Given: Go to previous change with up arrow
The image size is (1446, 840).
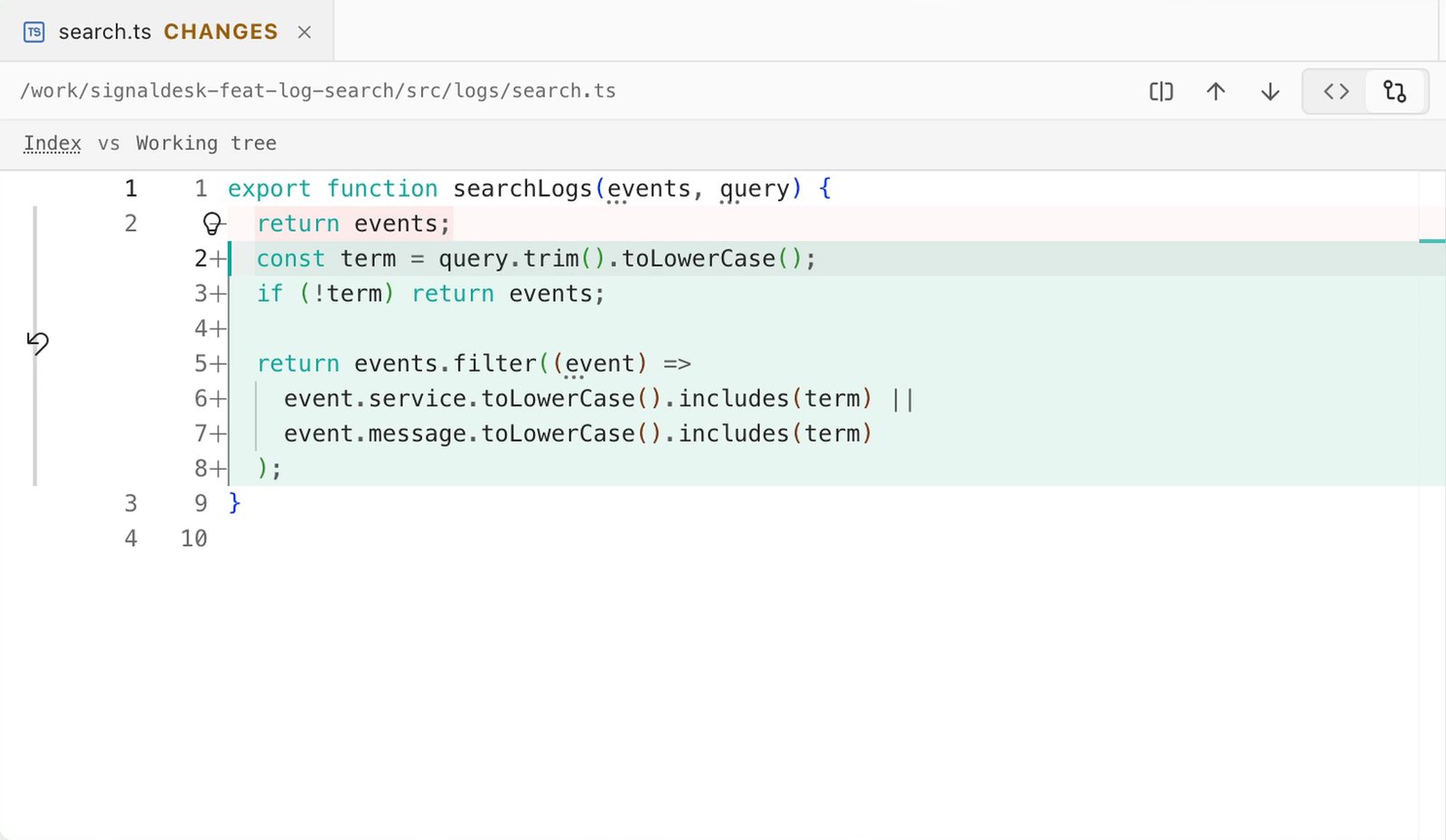Looking at the screenshot, I should 1216,91.
